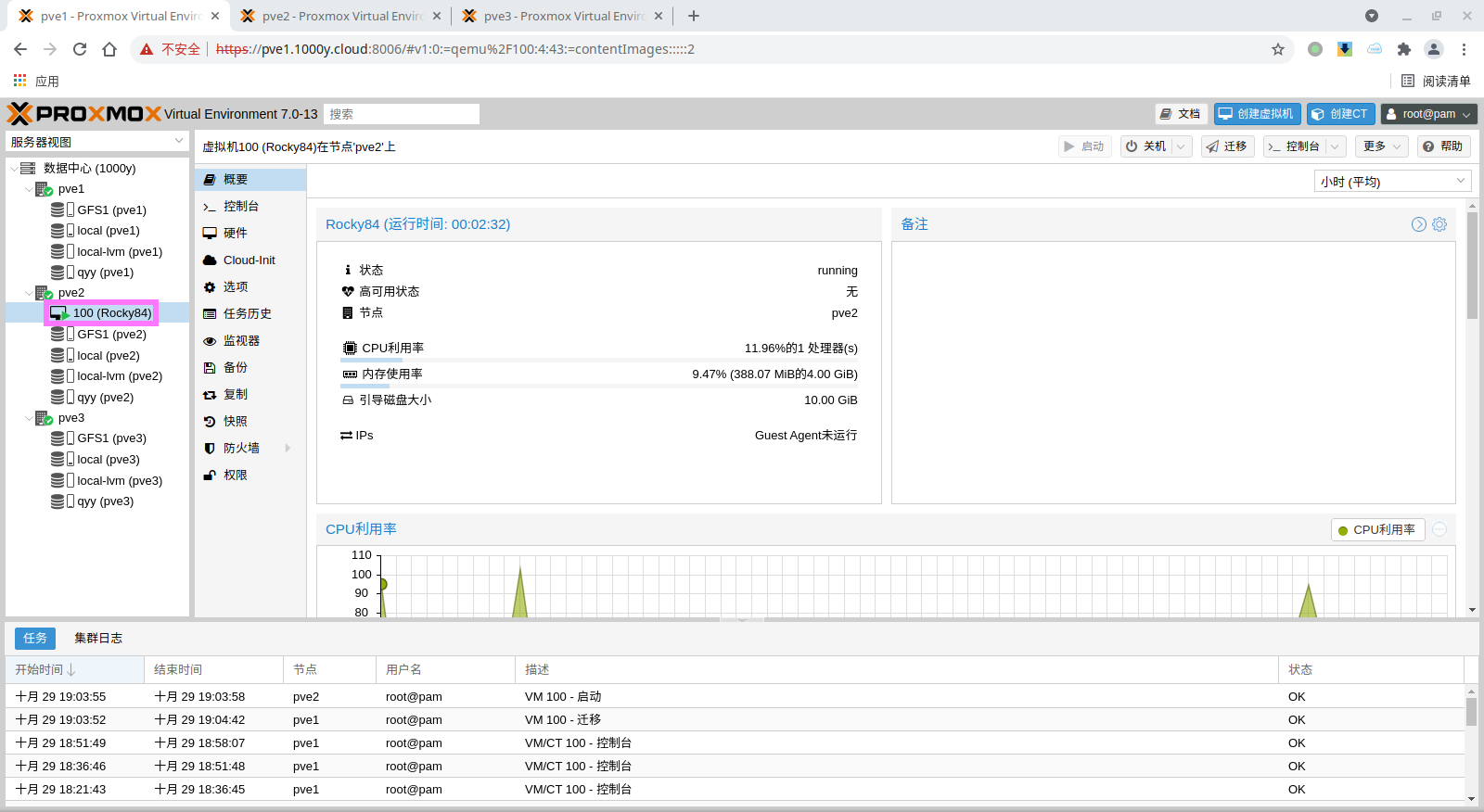
Task: Click the 迁移 migrate button
Action: 1227,146
